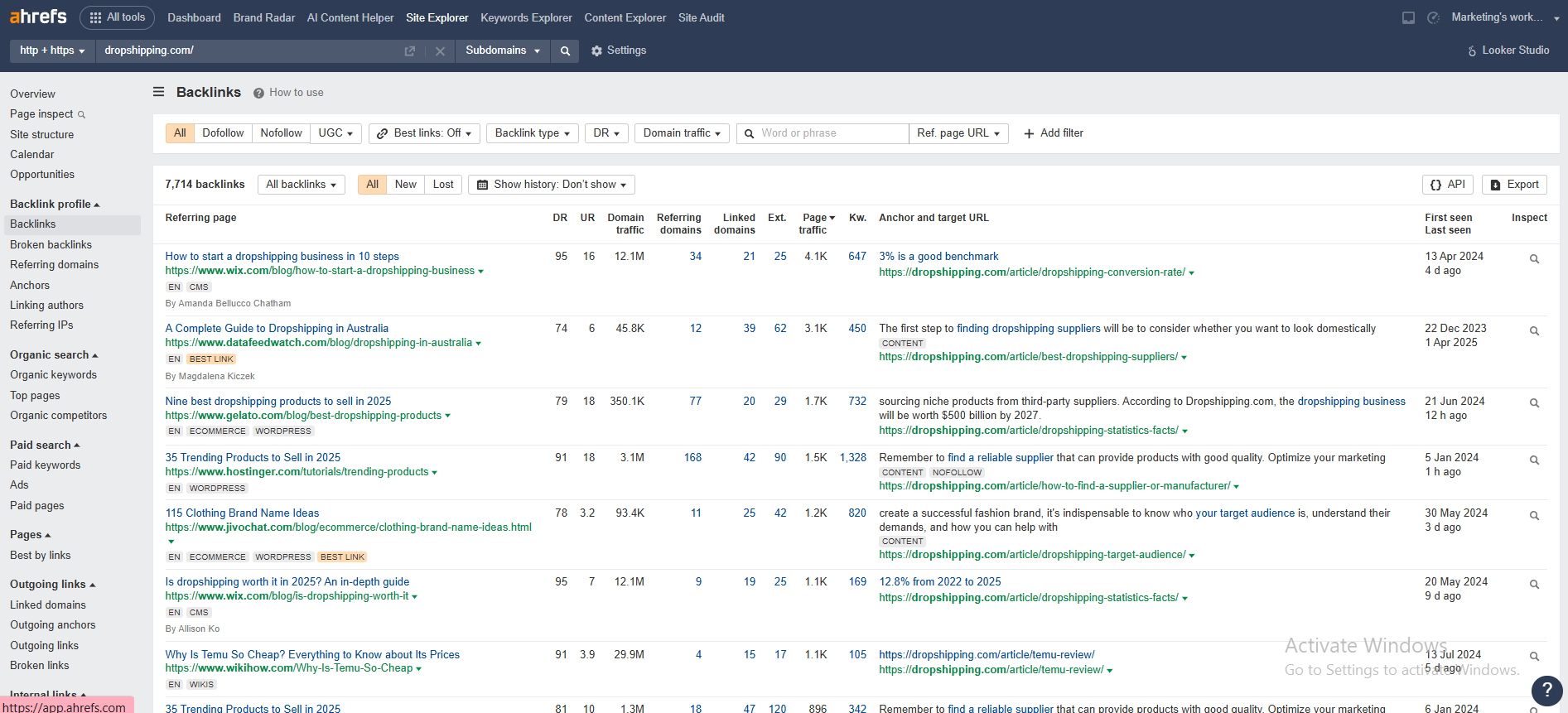Screen dimensions: 1568x713
Task: Go to Dashboard
Action: click(194, 17)
